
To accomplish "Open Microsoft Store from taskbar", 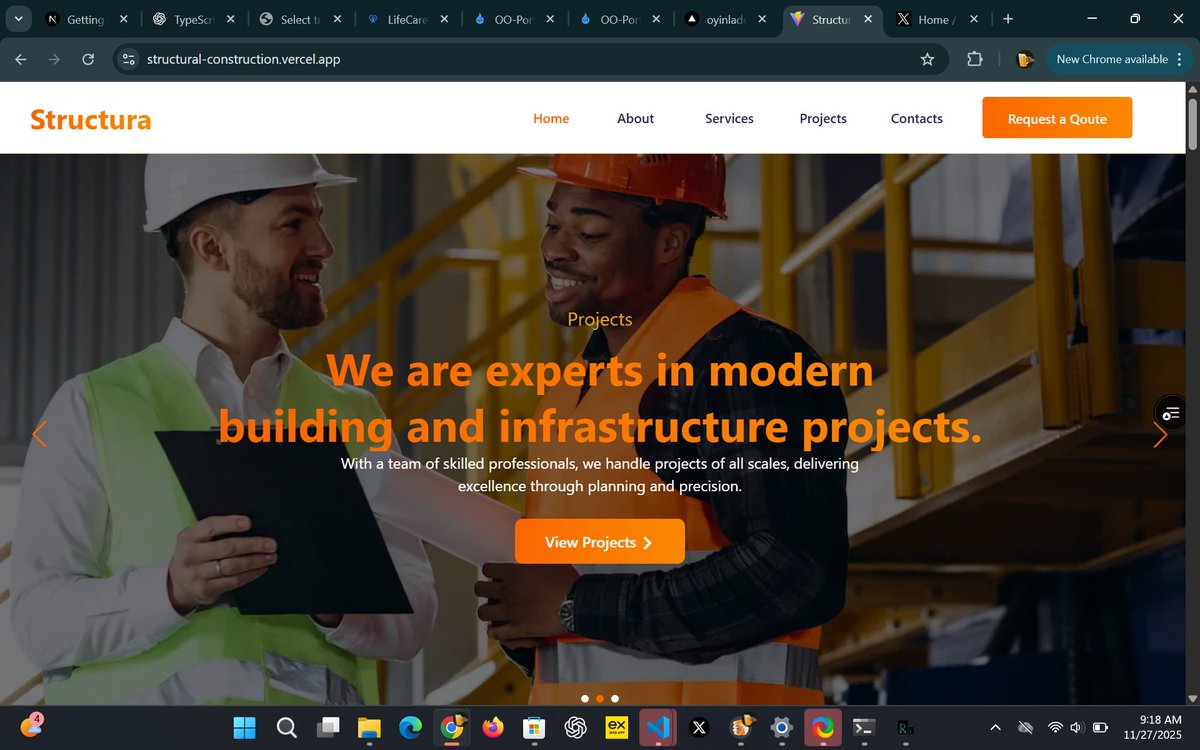I will [x=534, y=727].
